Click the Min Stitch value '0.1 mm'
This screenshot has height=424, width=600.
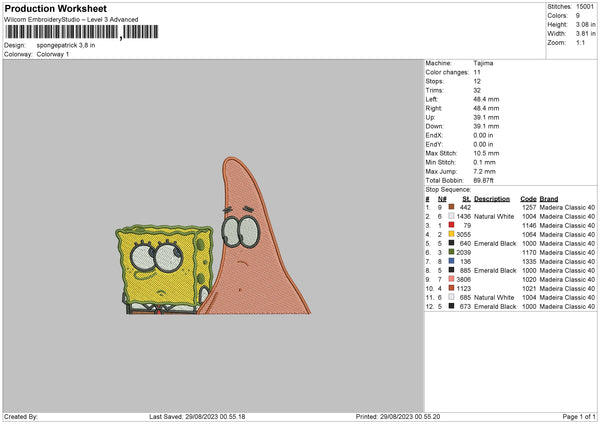point(484,162)
